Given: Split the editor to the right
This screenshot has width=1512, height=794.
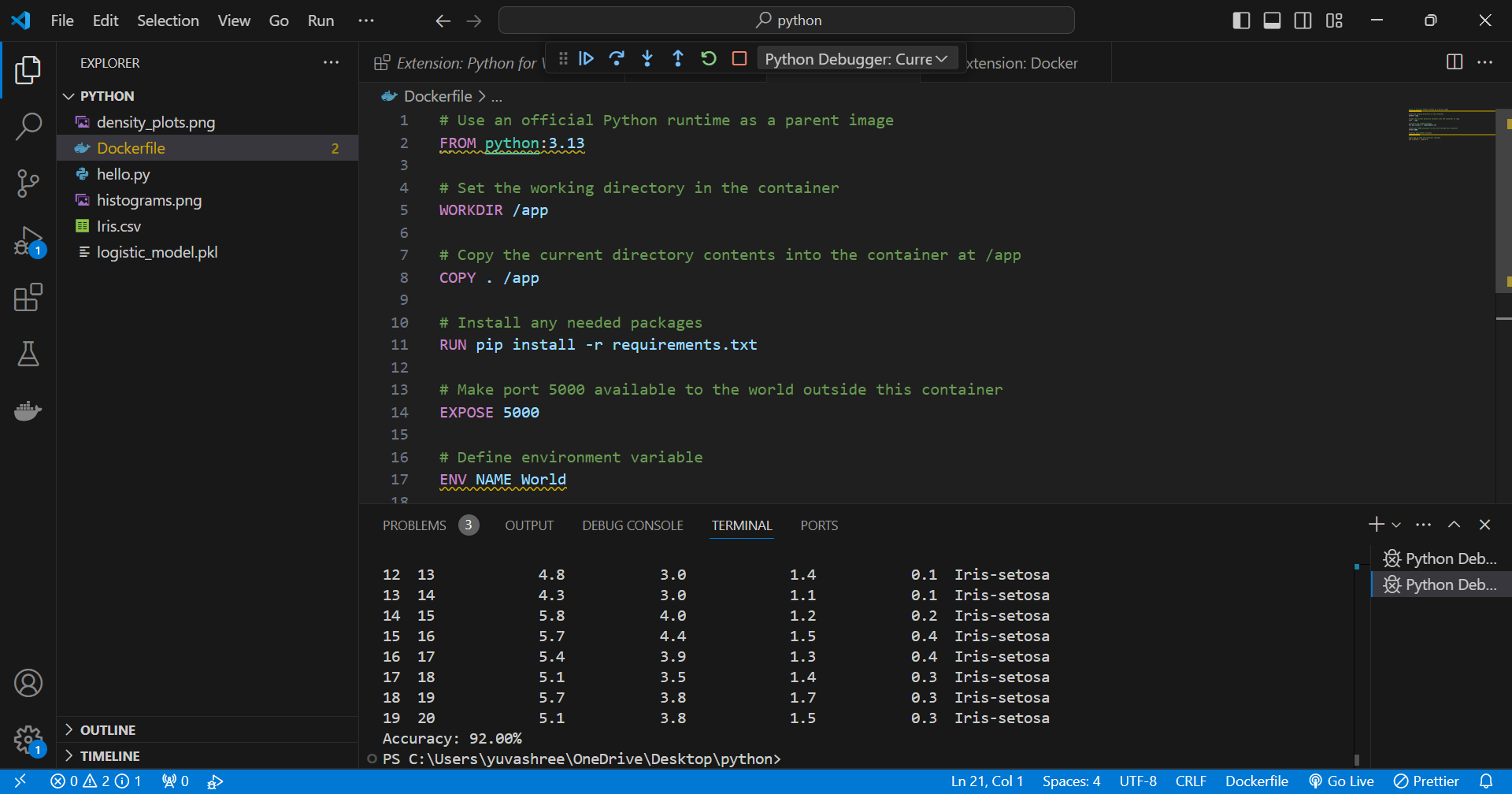Looking at the screenshot, I should pos(1455,62).
